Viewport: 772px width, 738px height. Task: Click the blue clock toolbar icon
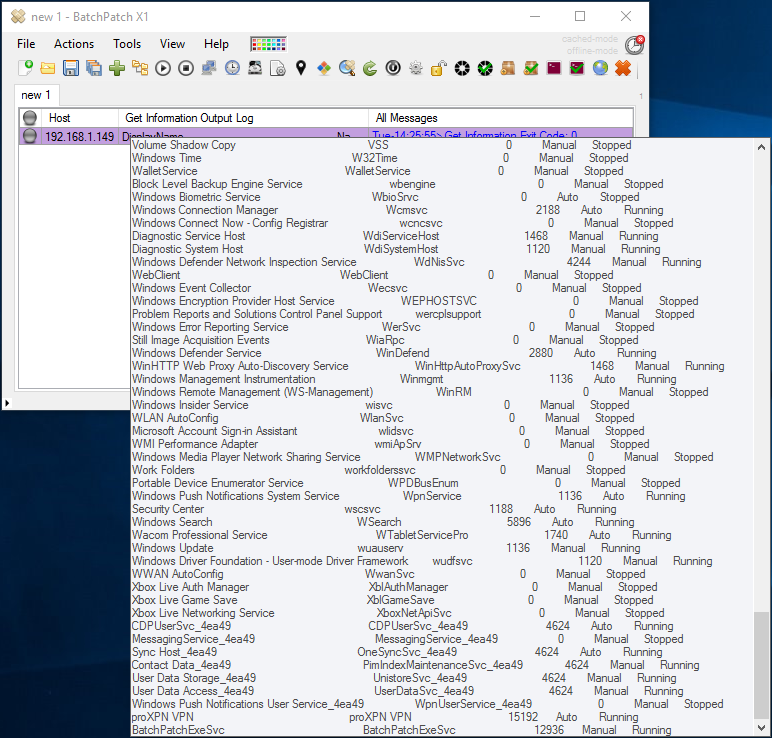tap(232, 68)
